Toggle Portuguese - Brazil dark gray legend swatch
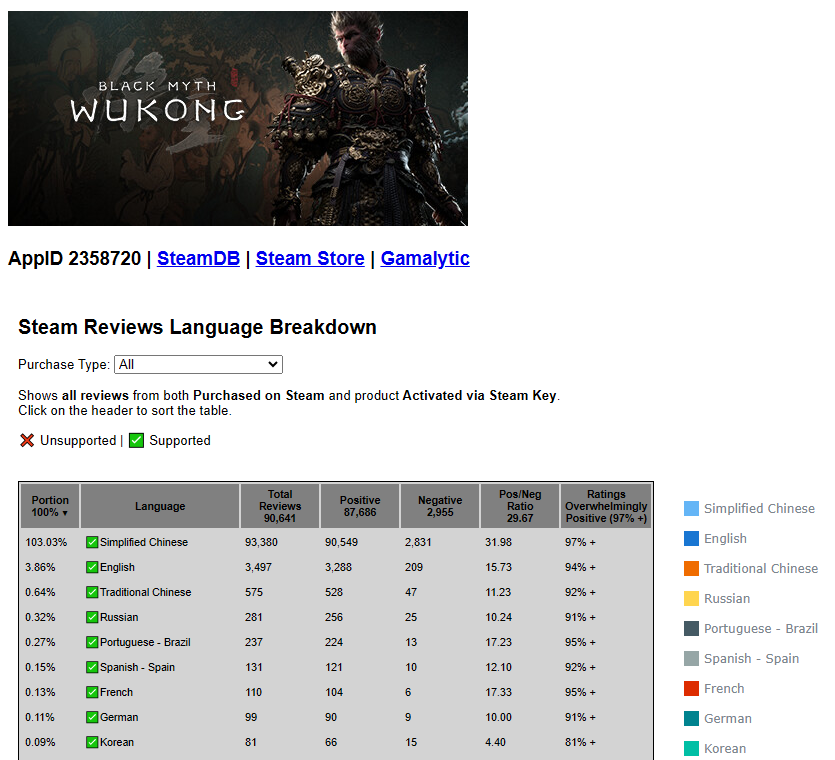 (691, 628)
